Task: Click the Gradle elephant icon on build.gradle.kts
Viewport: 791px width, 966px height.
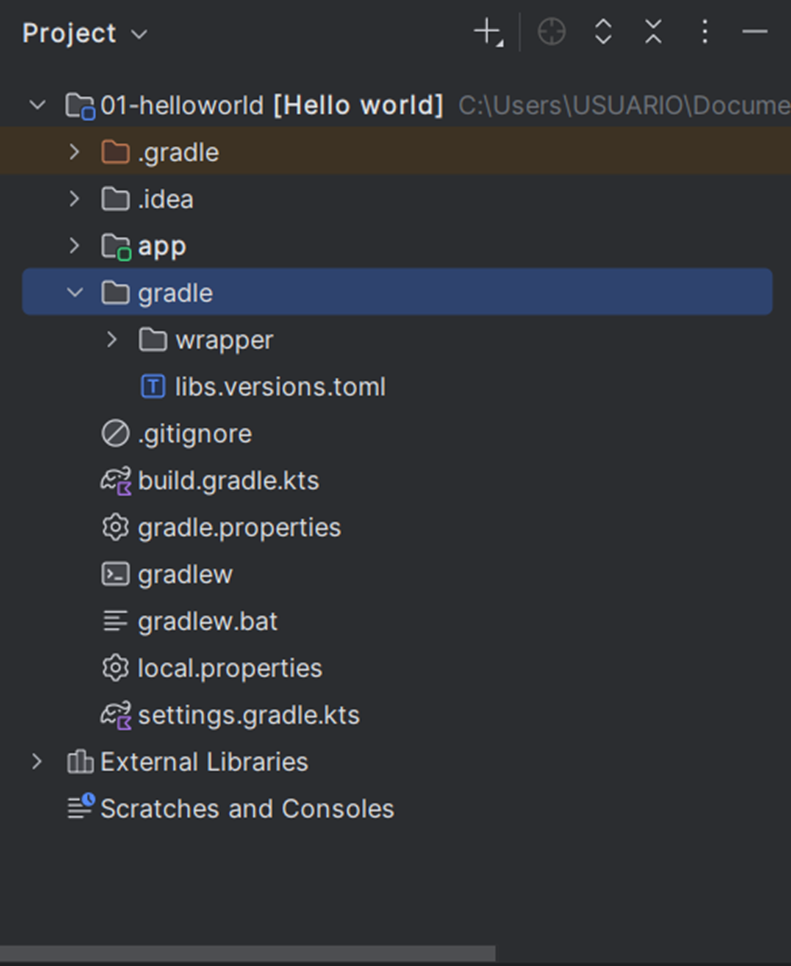Action: pos(115,480)
